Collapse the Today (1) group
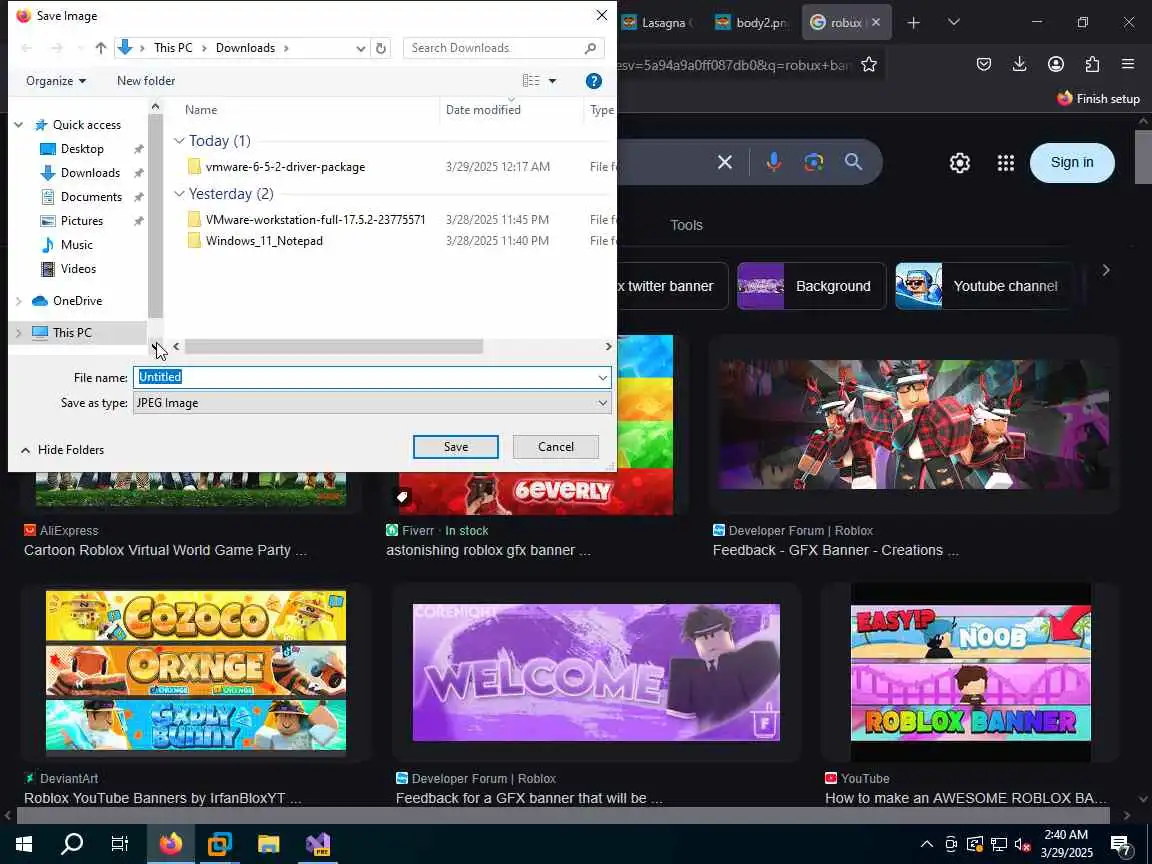Screen dimensions: 1152x864 [x=179, y=140]
